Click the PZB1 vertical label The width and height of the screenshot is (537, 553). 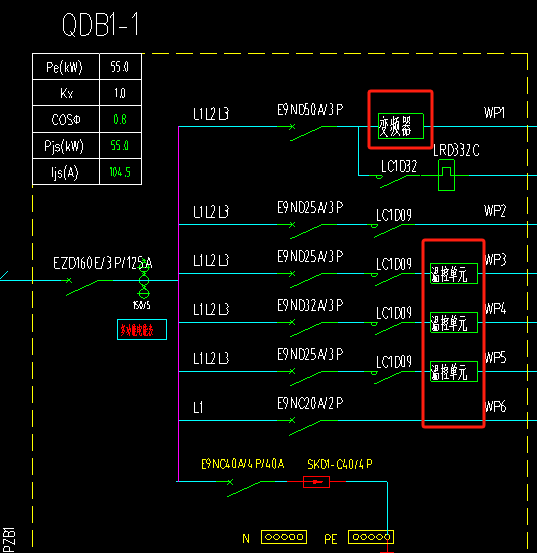[x=10, y=540]
